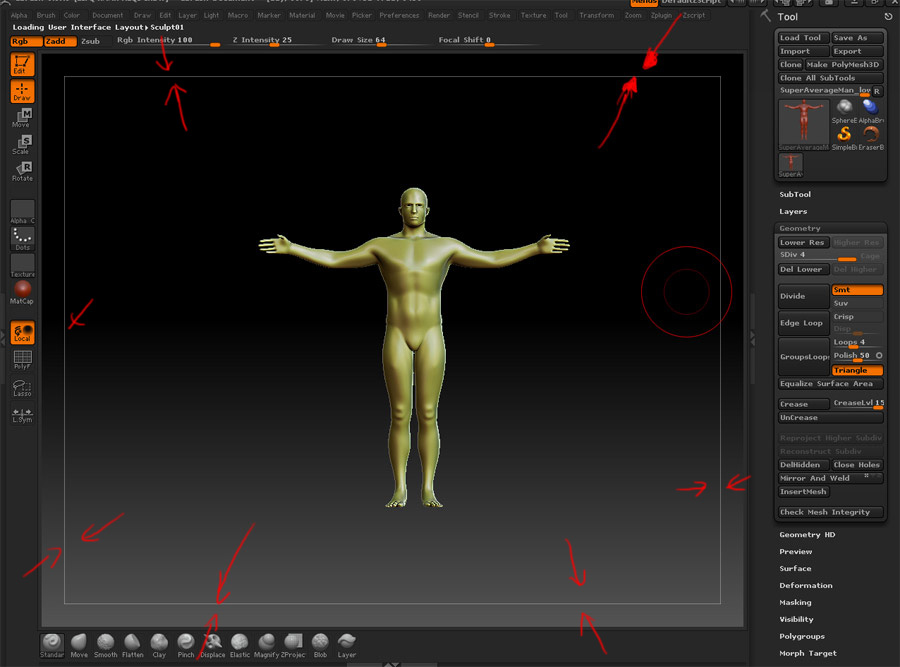Screen dimensions: 900x667
Task: Select the SuperAverageMan tool thumbnail
Action: (x=804, y=124)
